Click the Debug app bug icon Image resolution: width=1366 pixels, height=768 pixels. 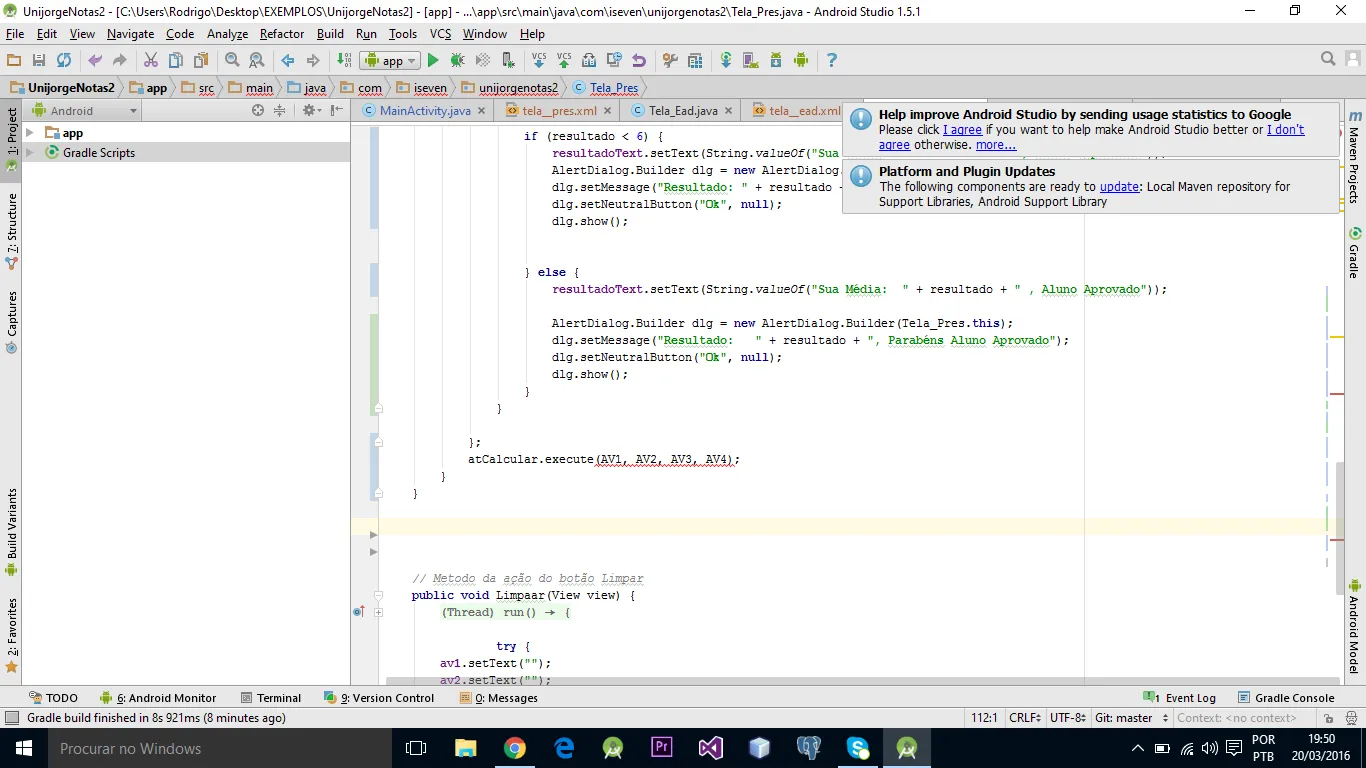pos(458,61)
